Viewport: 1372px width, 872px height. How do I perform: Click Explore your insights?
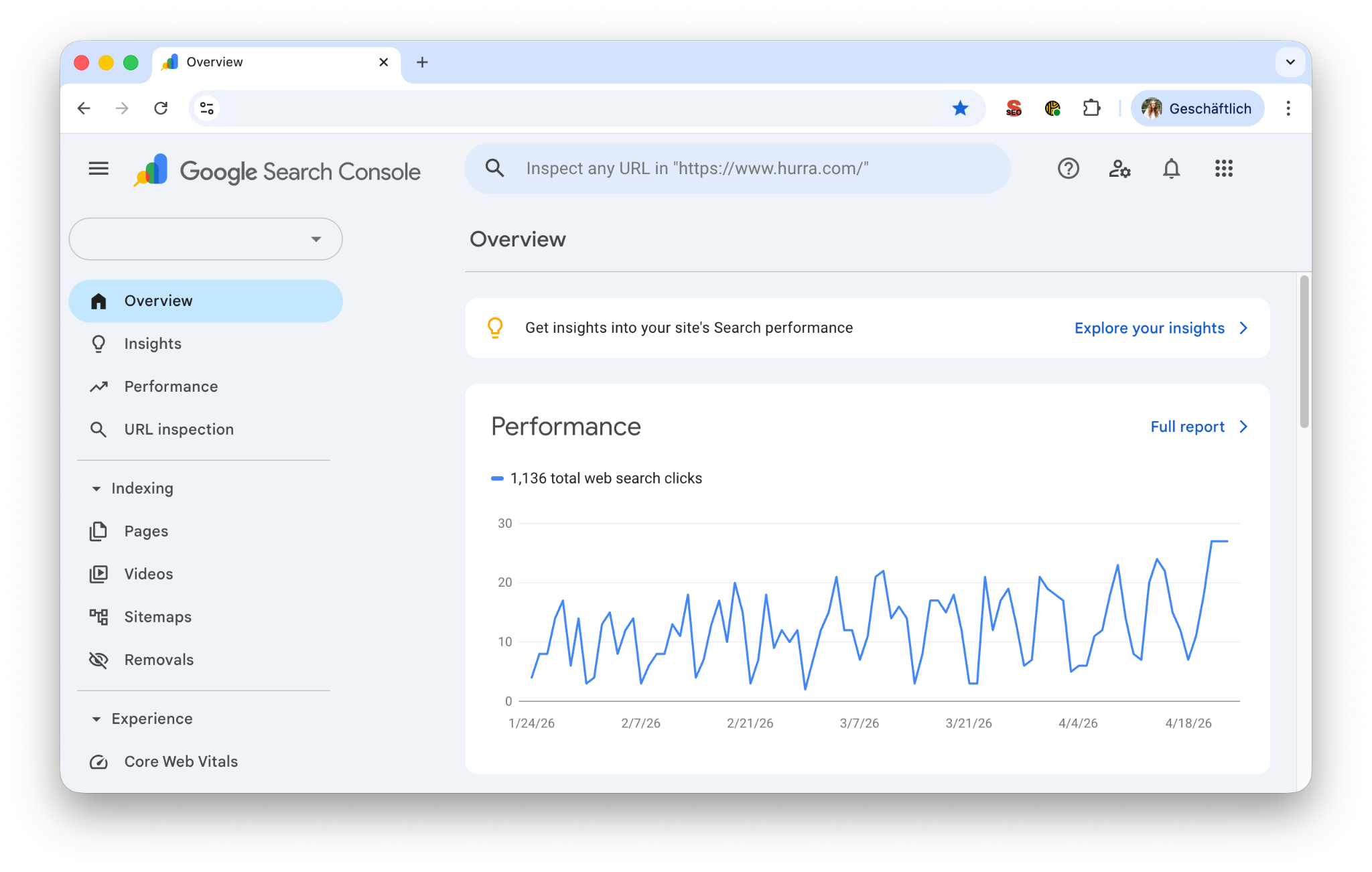(x=1150, y=328)
